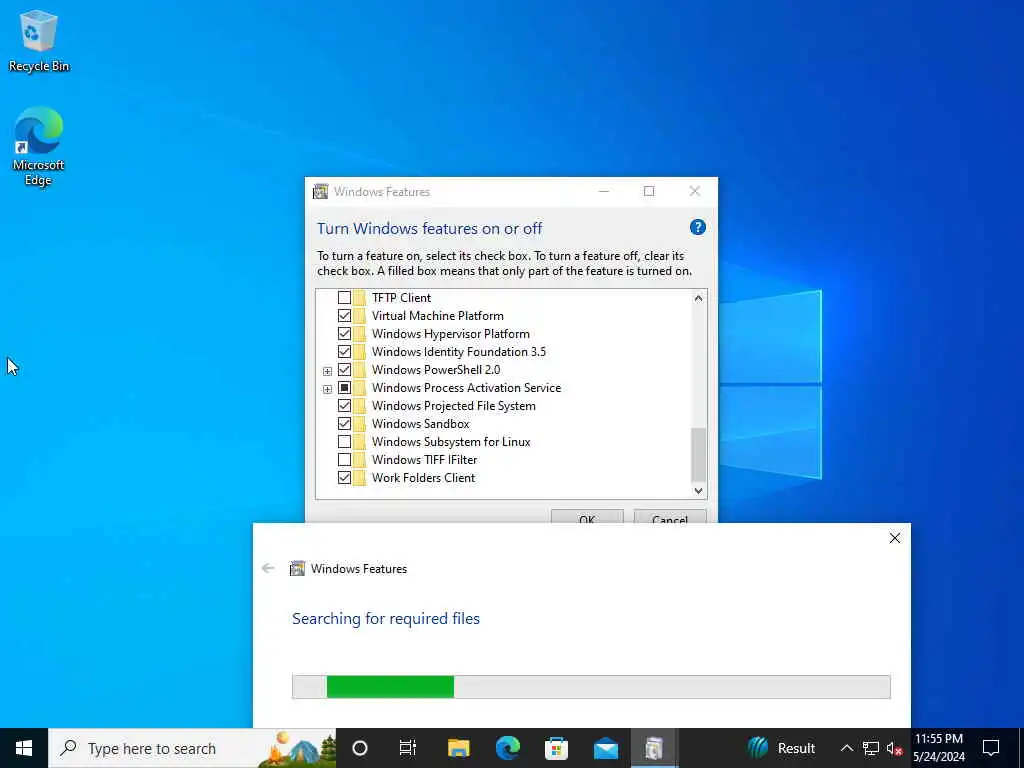Image resolution: width=1024 pixels, height=768 pixels.
Task: Open Microsoft Store from the taskbar
Action: click(556, 748)
